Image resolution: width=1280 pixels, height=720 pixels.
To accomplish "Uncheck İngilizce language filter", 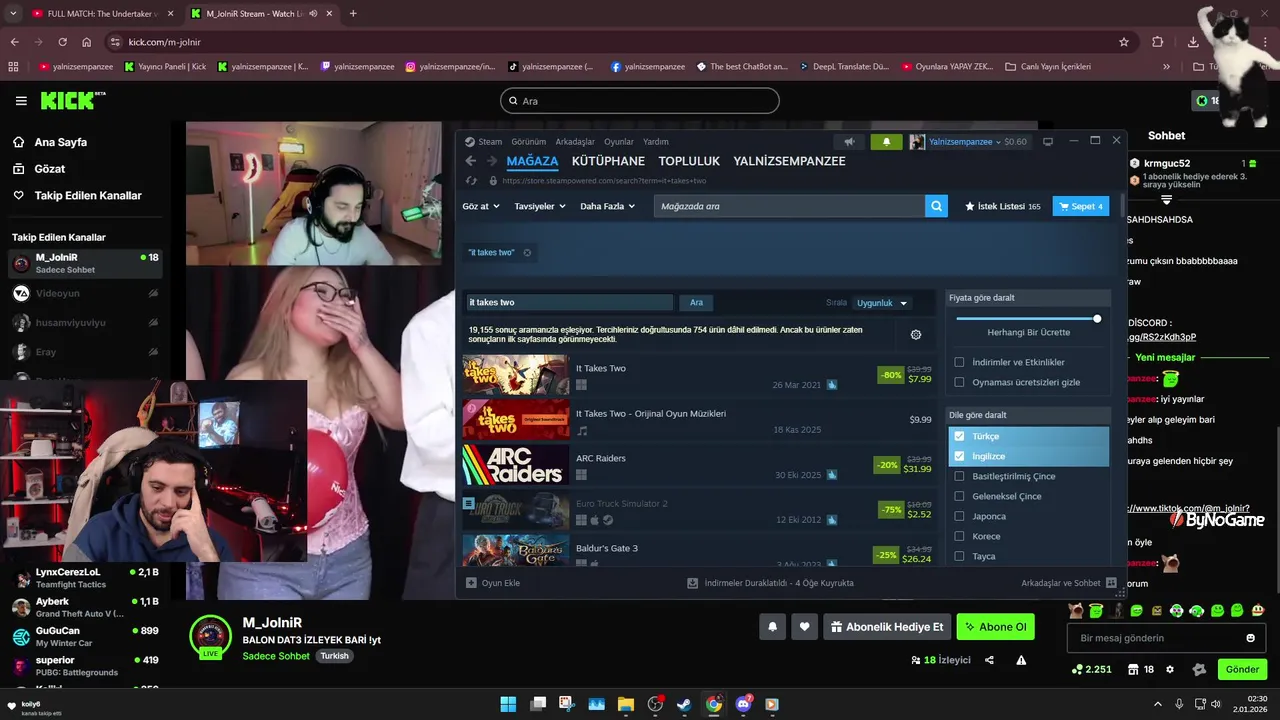I will point(959,456).
